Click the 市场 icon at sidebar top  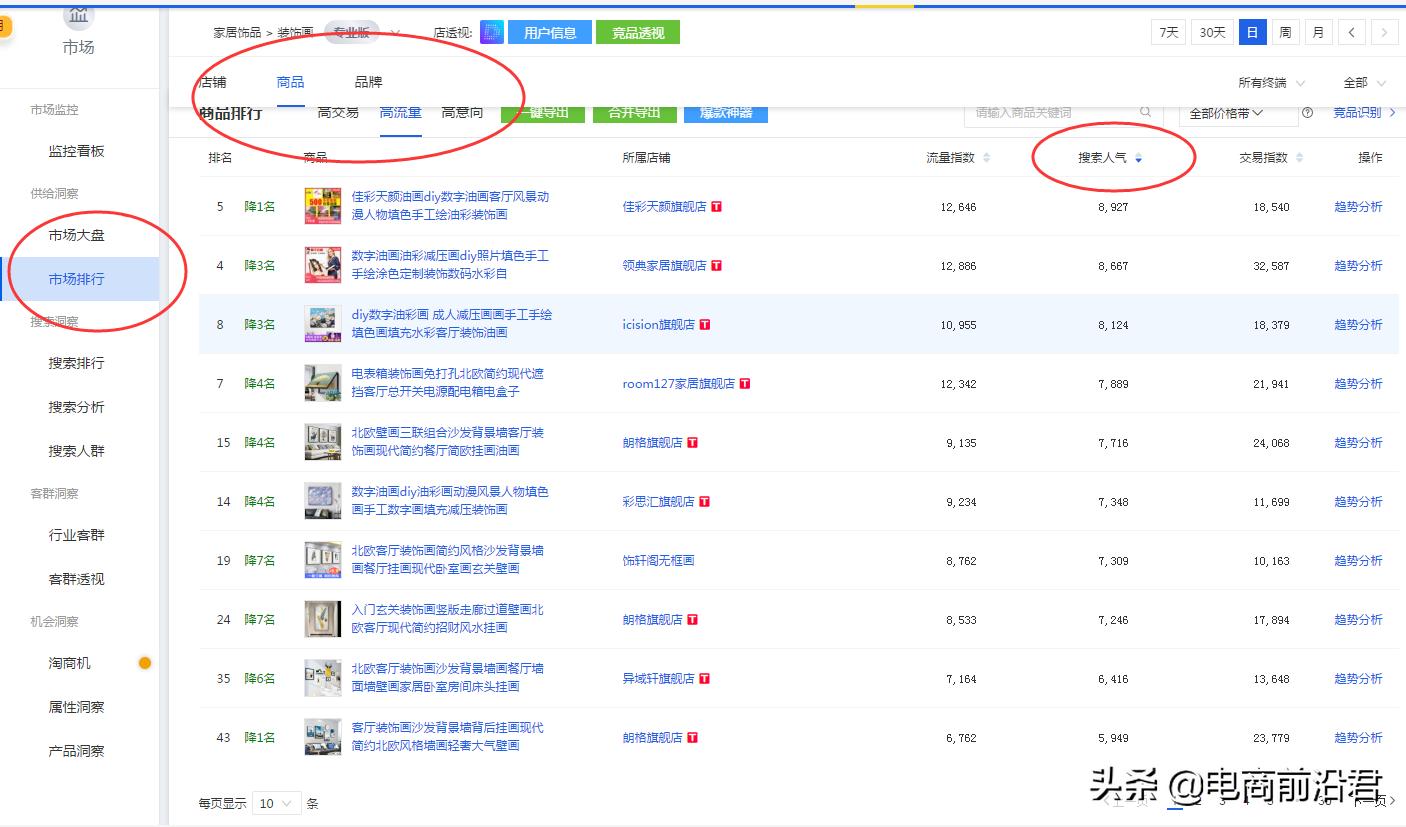pos(77,16)
